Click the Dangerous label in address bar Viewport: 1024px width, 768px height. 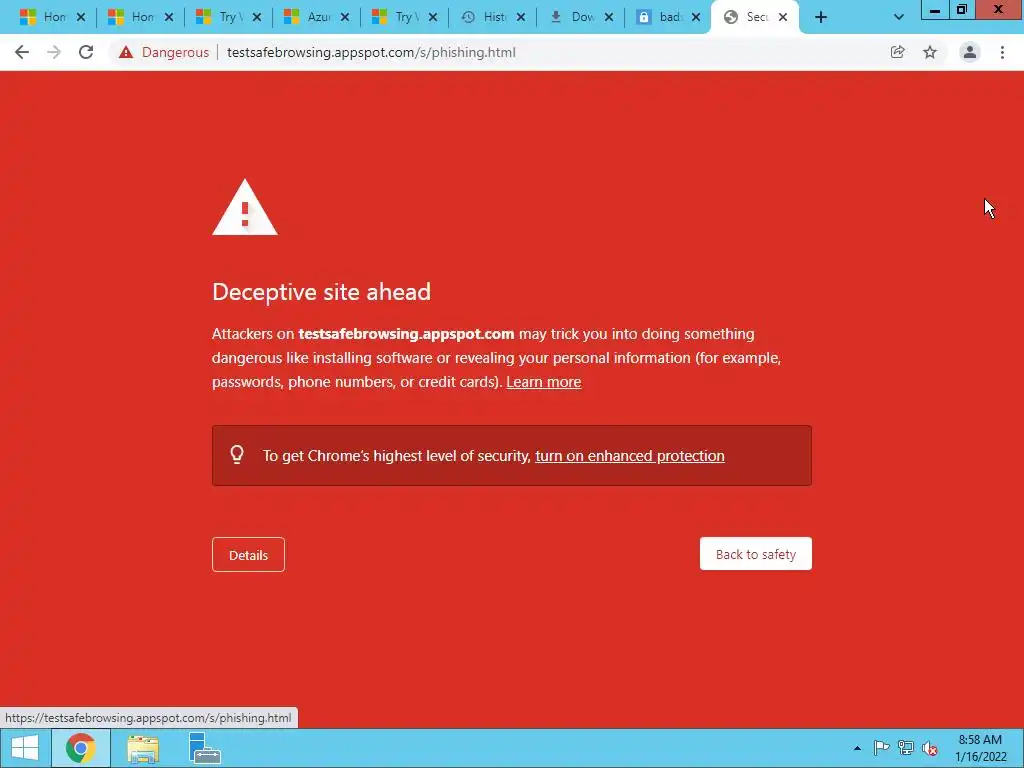[x=175, y=52]
